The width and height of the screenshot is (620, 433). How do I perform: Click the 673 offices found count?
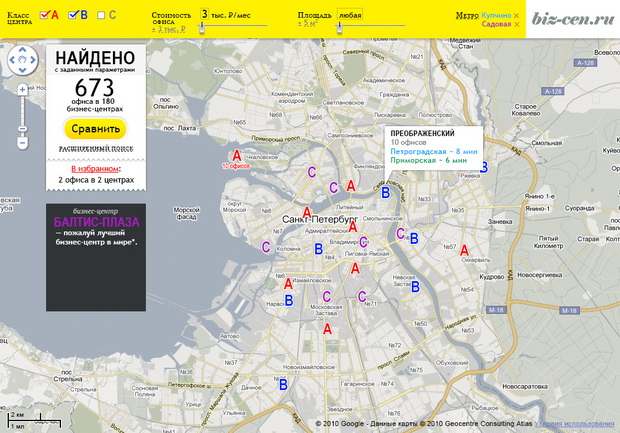coord(95,88)
